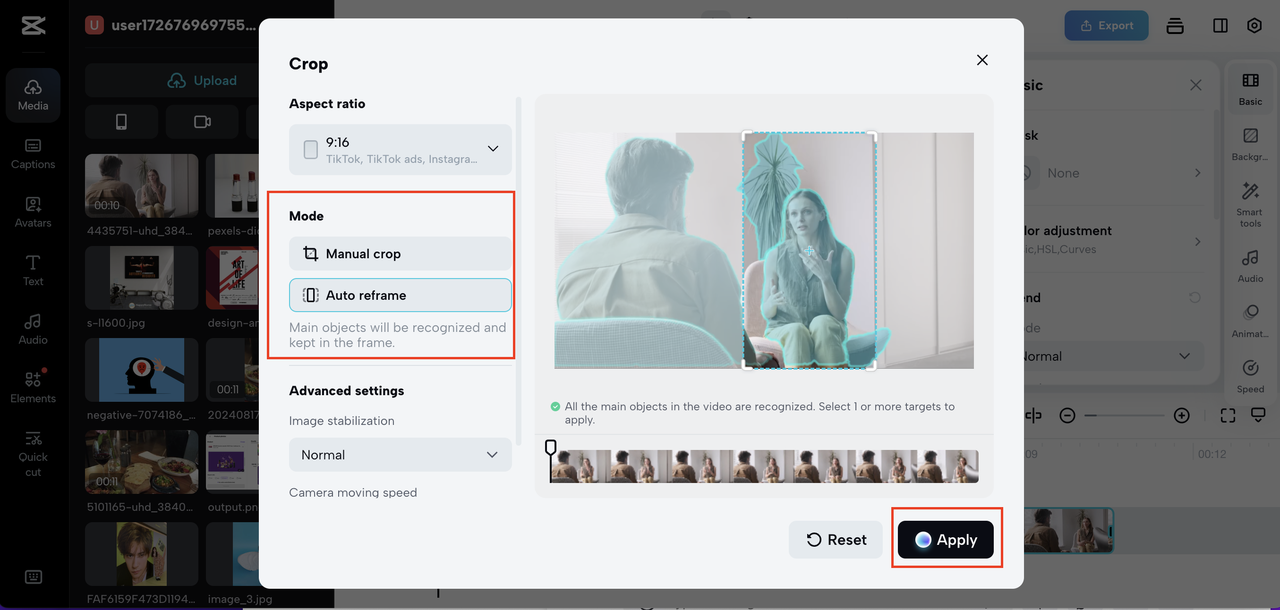Close the Basic properties panel
1280x610 pixels.
1196,85
